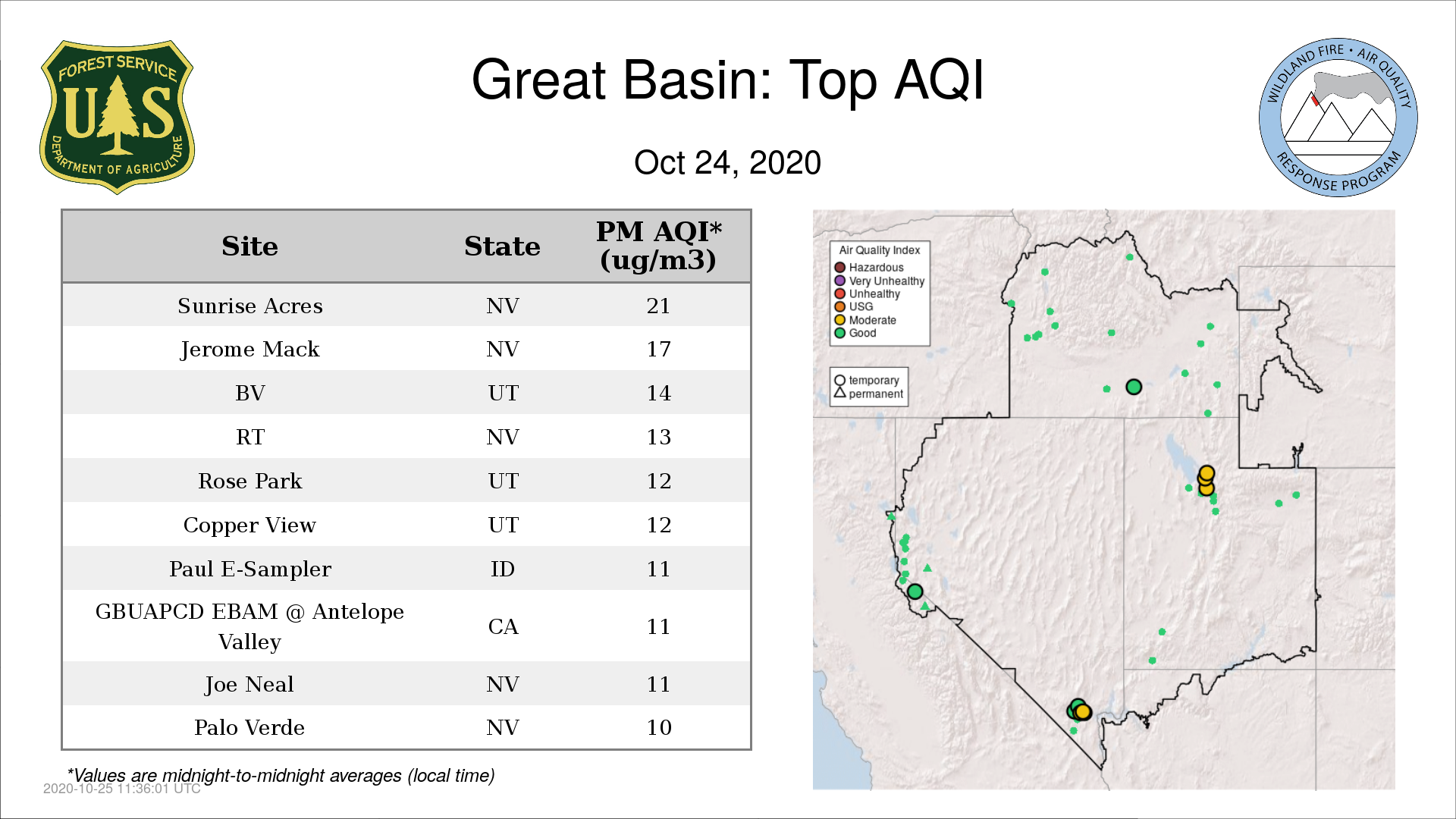Image resolution: width=1456 pixels, height=819 pixels.
Task: Click the US Forest Service shield logo
Action: pyautogui.click(x=117, y=118)
